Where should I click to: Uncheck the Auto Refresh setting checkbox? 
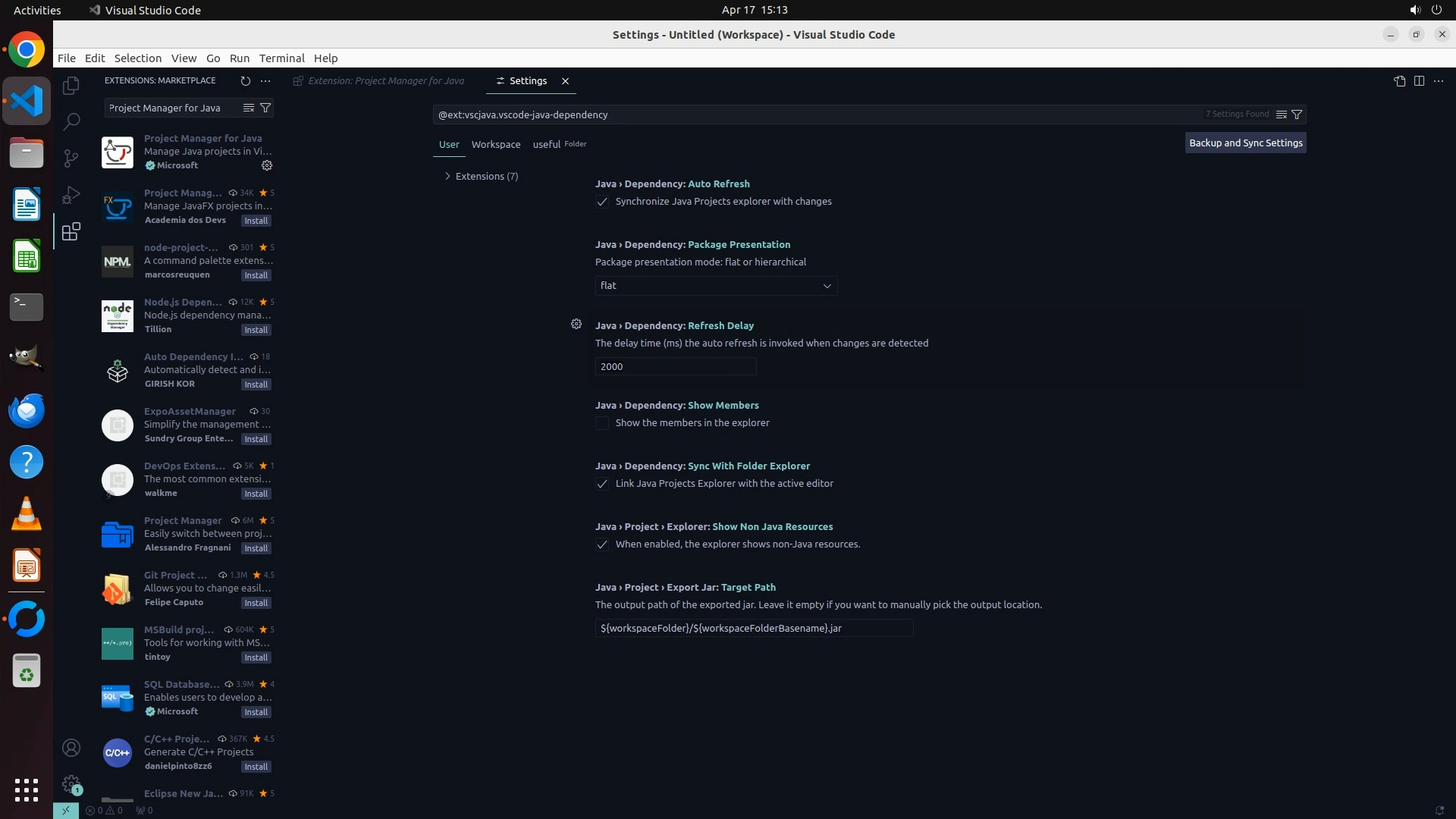coord(602,202)
